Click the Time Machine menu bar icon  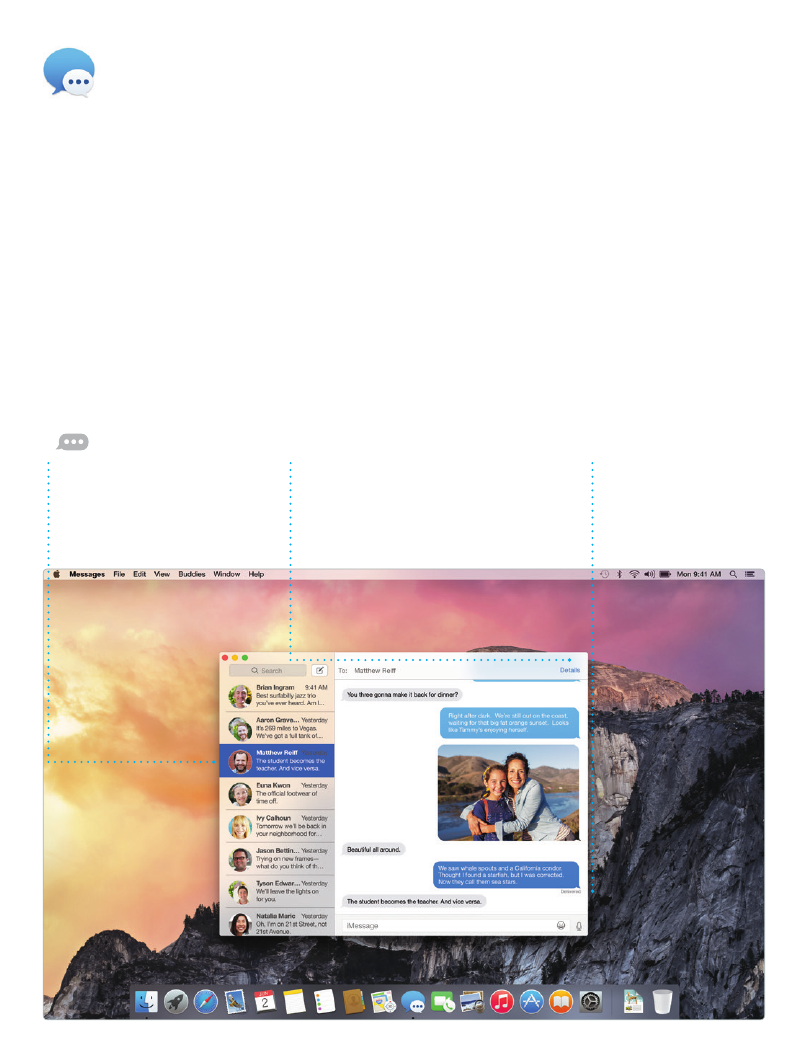coord(605,574)
